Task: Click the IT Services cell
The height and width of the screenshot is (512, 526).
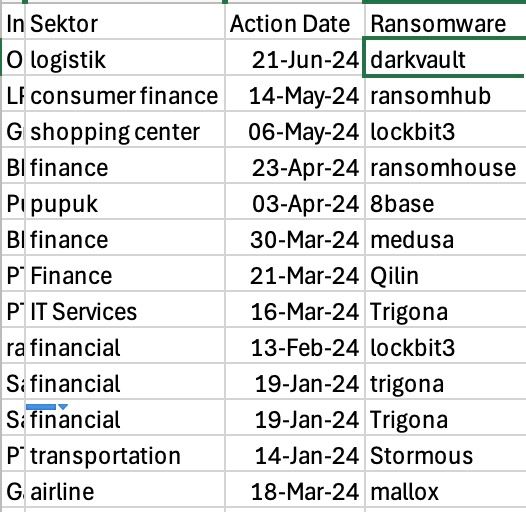Action: (x=125, y=310)
